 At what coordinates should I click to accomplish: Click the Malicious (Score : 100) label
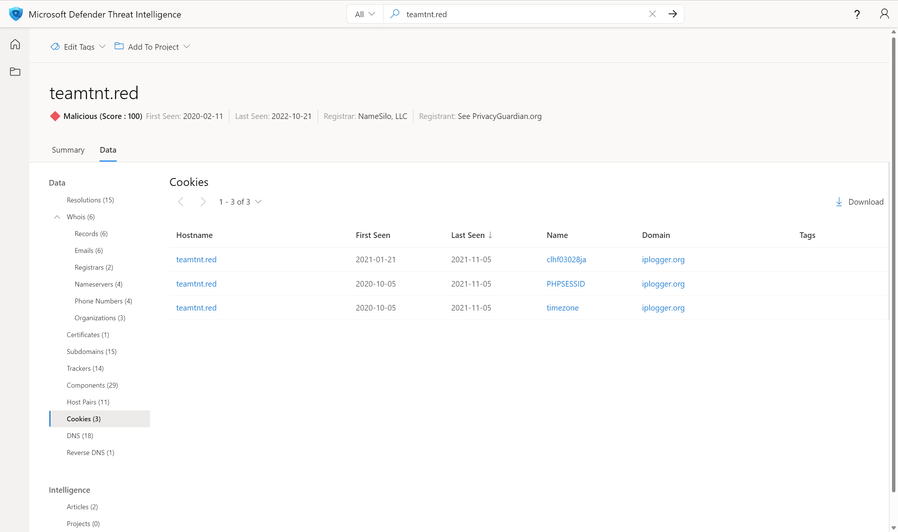coord(103,116)
